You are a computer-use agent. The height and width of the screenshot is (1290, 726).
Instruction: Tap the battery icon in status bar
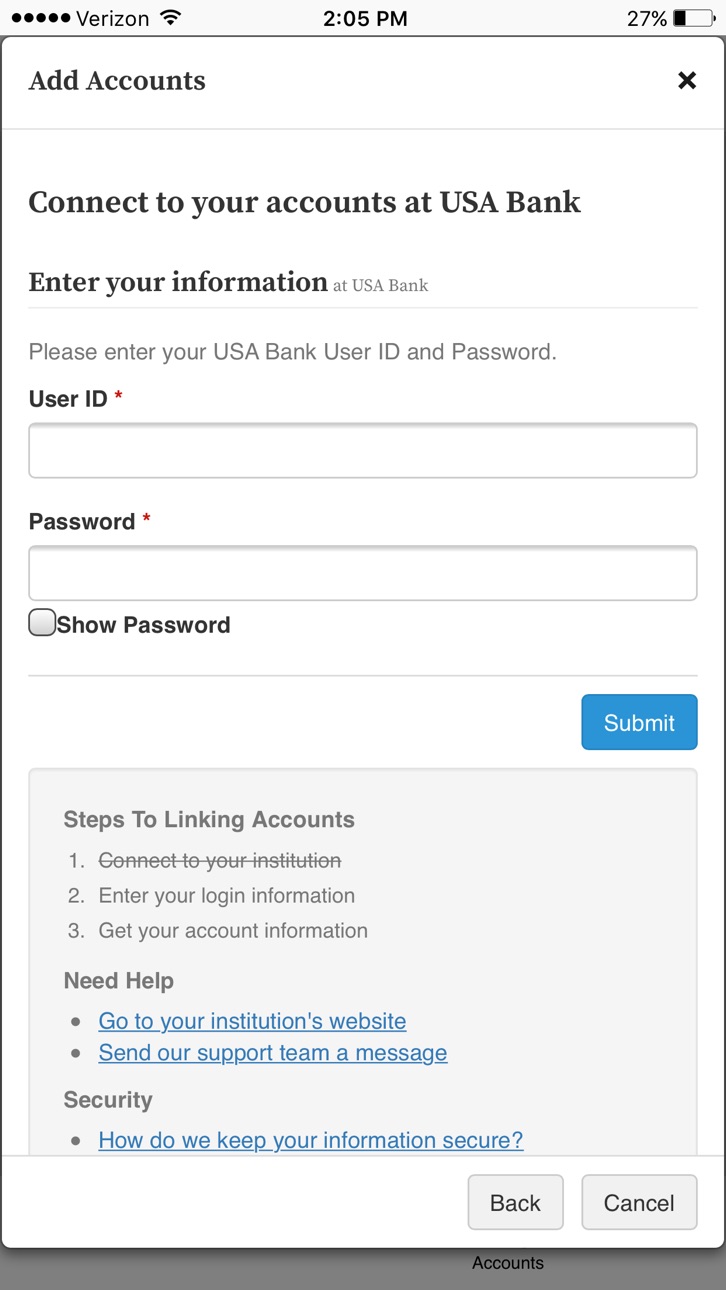[x=693, y=18]
